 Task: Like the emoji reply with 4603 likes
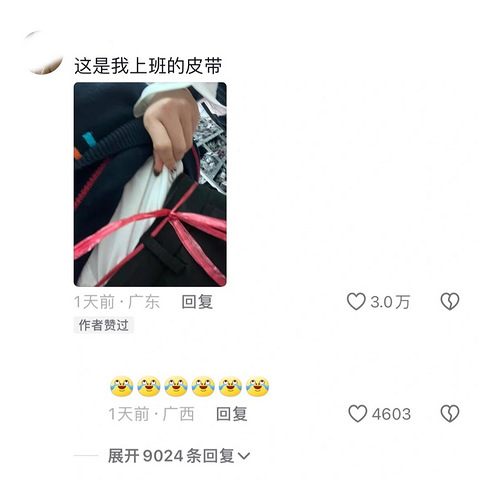358,414
